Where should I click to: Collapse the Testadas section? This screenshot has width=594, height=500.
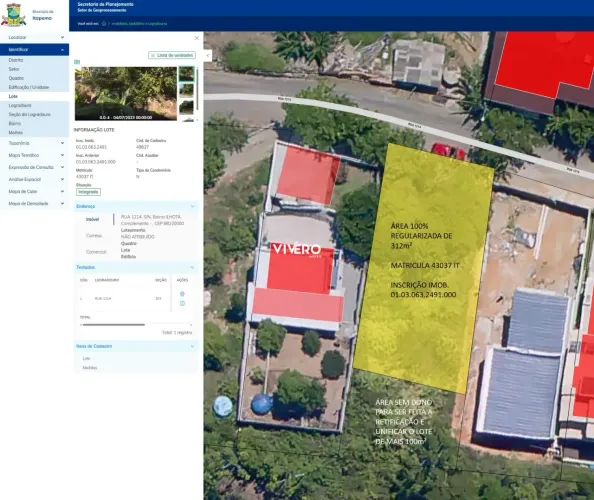coord(136,267)
